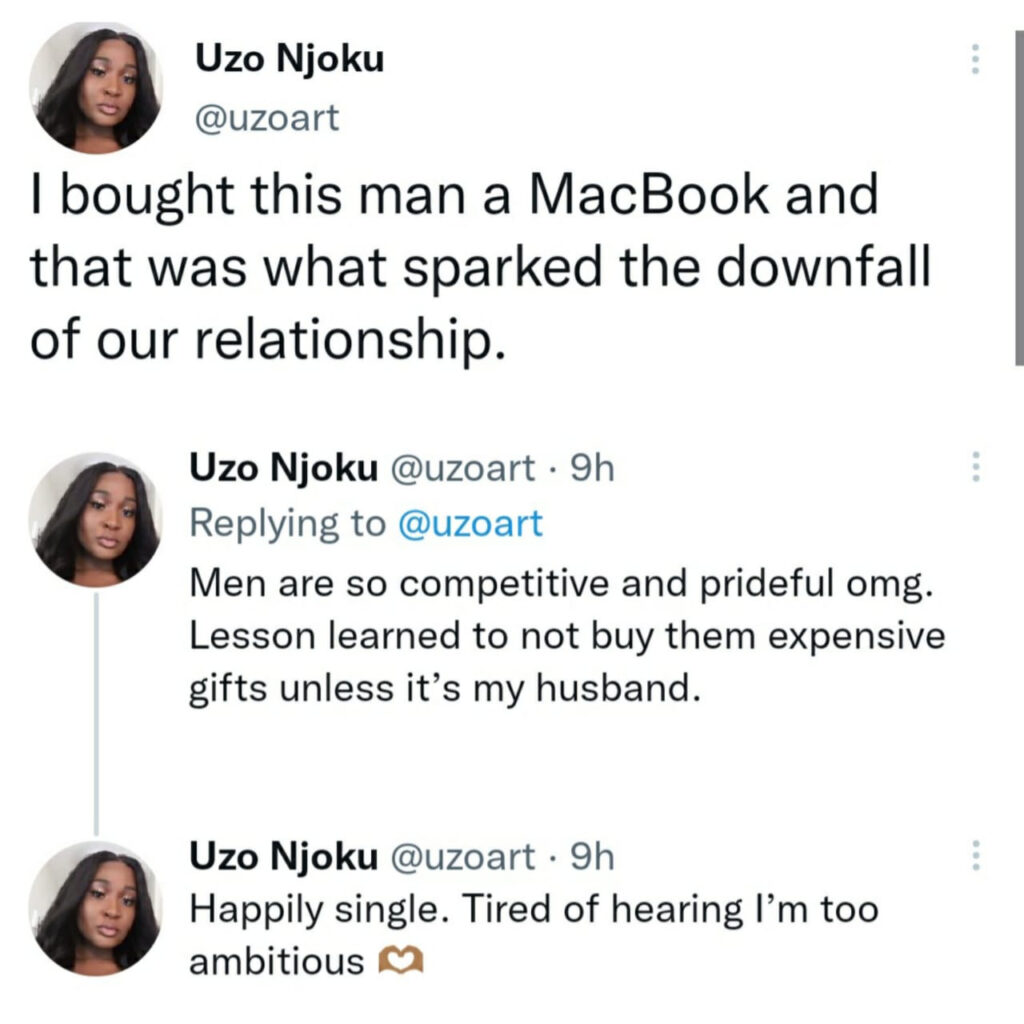Open three-dot menu on the 'Happily single' tweet
This screenshot has width=1024, height=1024.
tap(975, 855)
